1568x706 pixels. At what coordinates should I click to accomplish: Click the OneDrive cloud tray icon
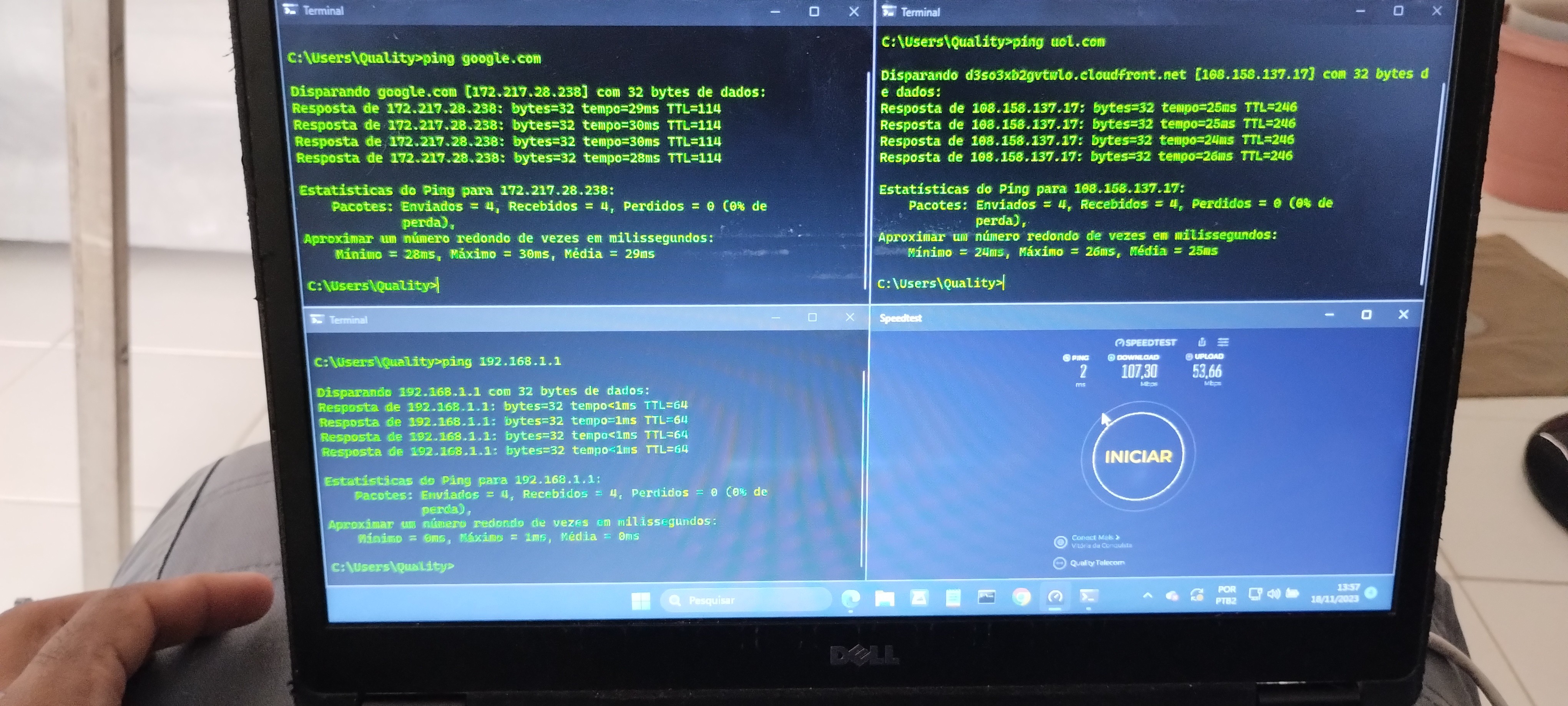click(1172, 595)
